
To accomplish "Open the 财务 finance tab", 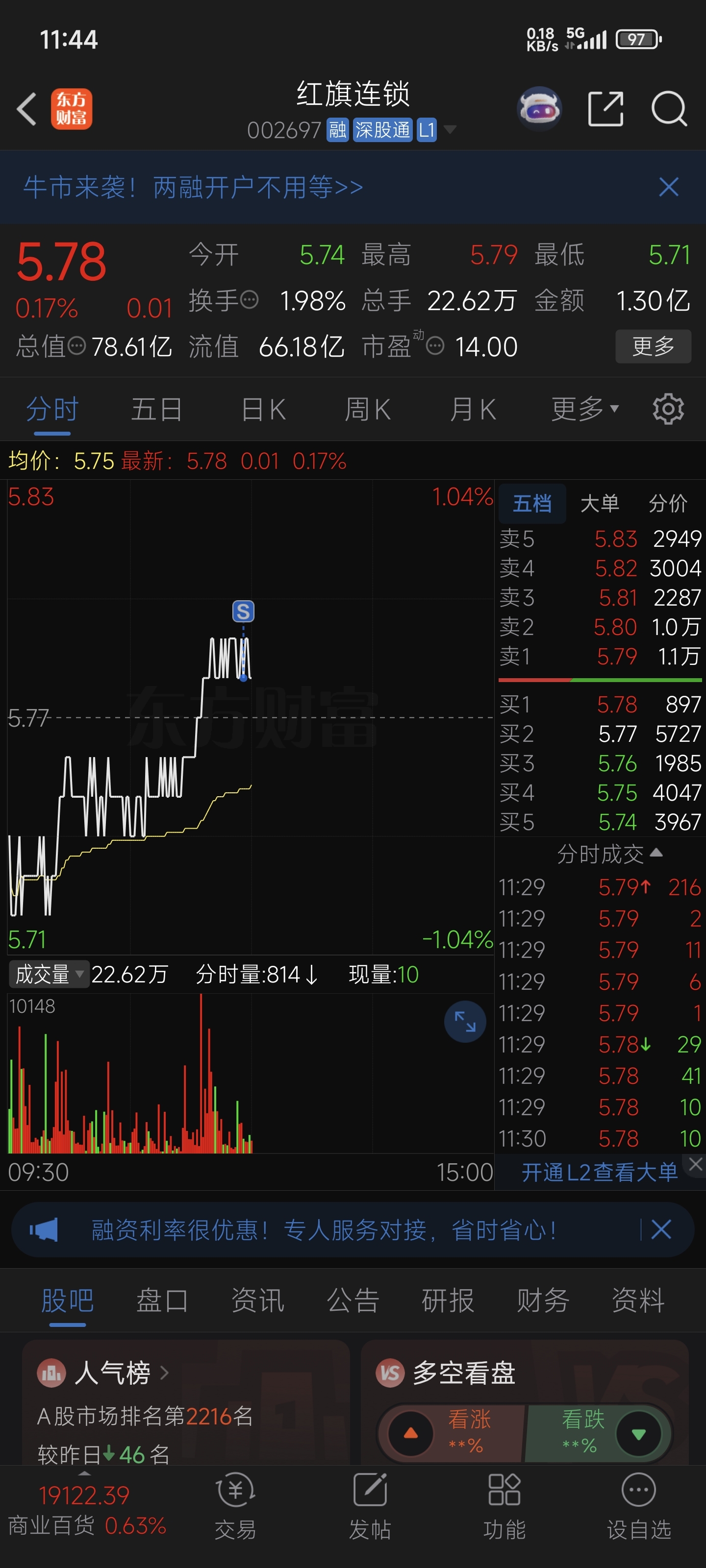I will tap(543, 1300).
